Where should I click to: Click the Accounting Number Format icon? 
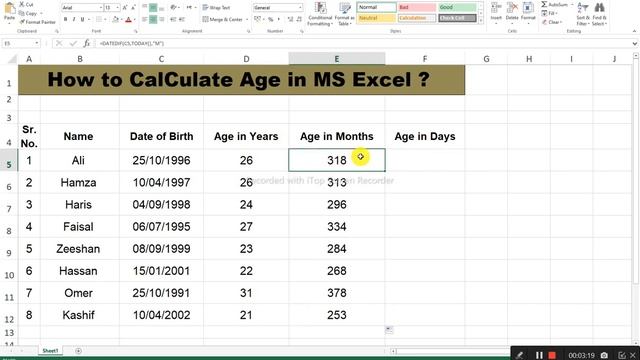click(x=257, y=20)
